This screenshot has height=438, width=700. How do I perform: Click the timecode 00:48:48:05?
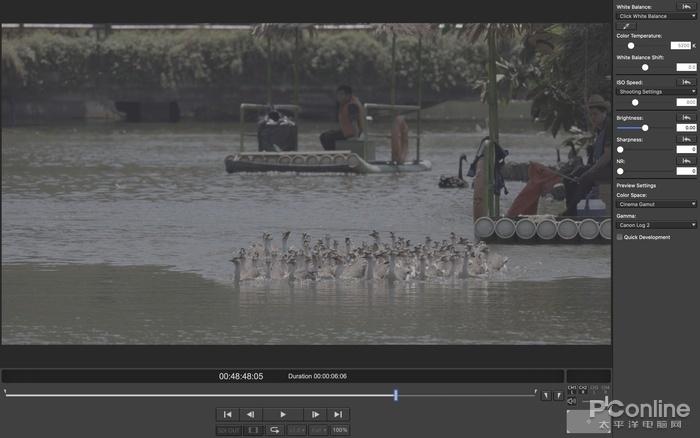[x=241, y=376]
